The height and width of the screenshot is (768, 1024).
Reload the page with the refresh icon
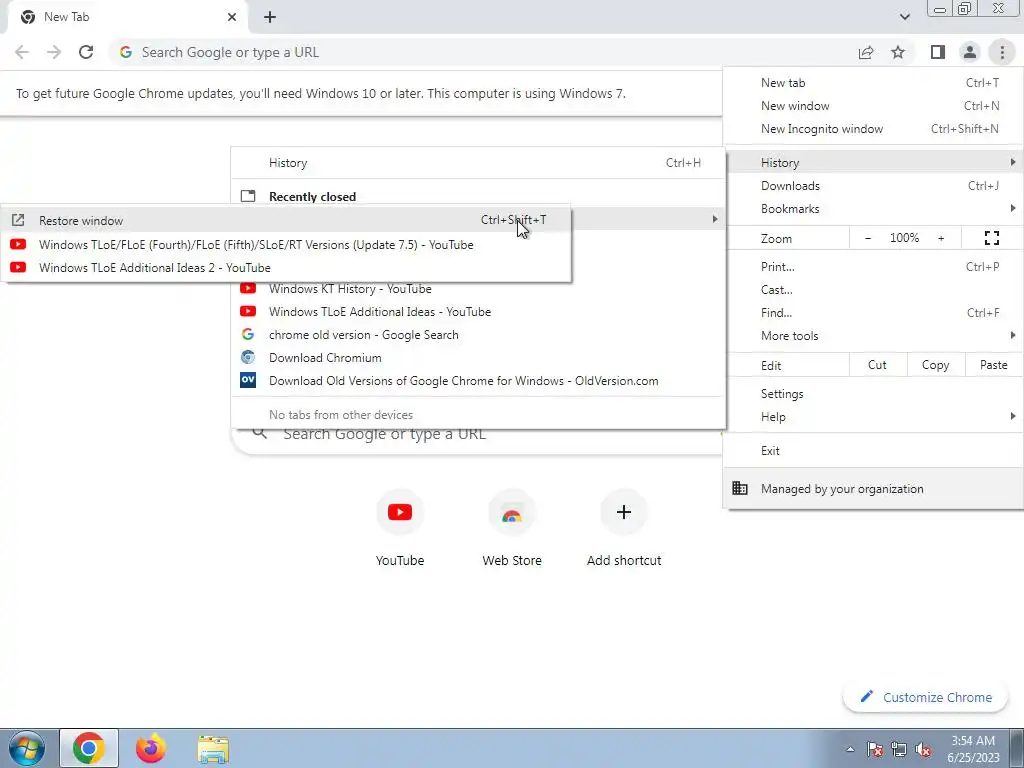(86, 52)
